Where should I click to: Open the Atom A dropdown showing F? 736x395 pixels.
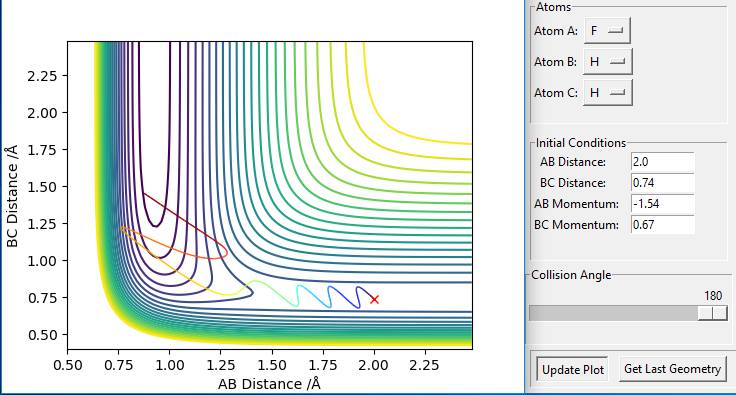click(x=607, y=31)
